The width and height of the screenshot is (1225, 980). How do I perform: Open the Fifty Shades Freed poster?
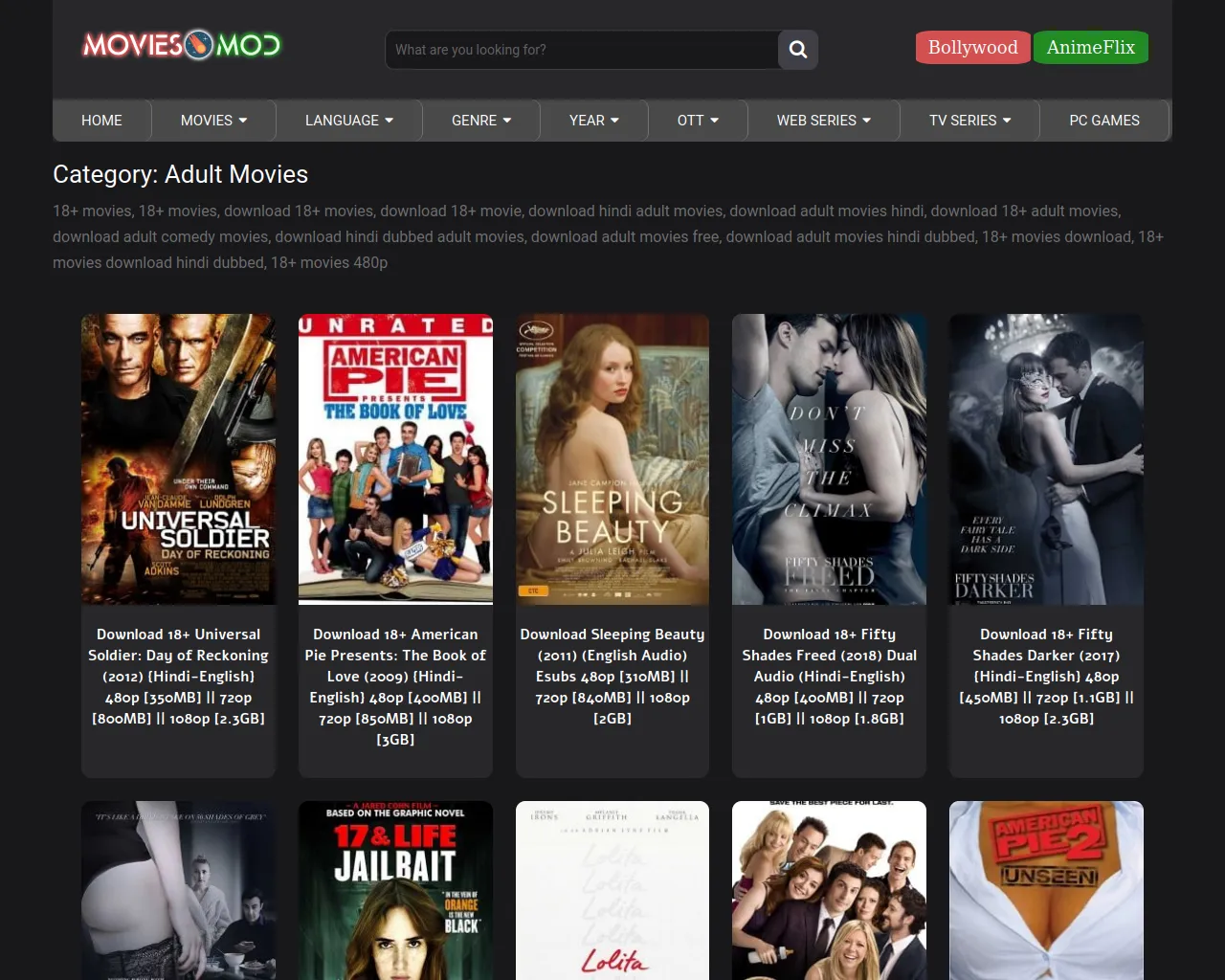[829, 459]
